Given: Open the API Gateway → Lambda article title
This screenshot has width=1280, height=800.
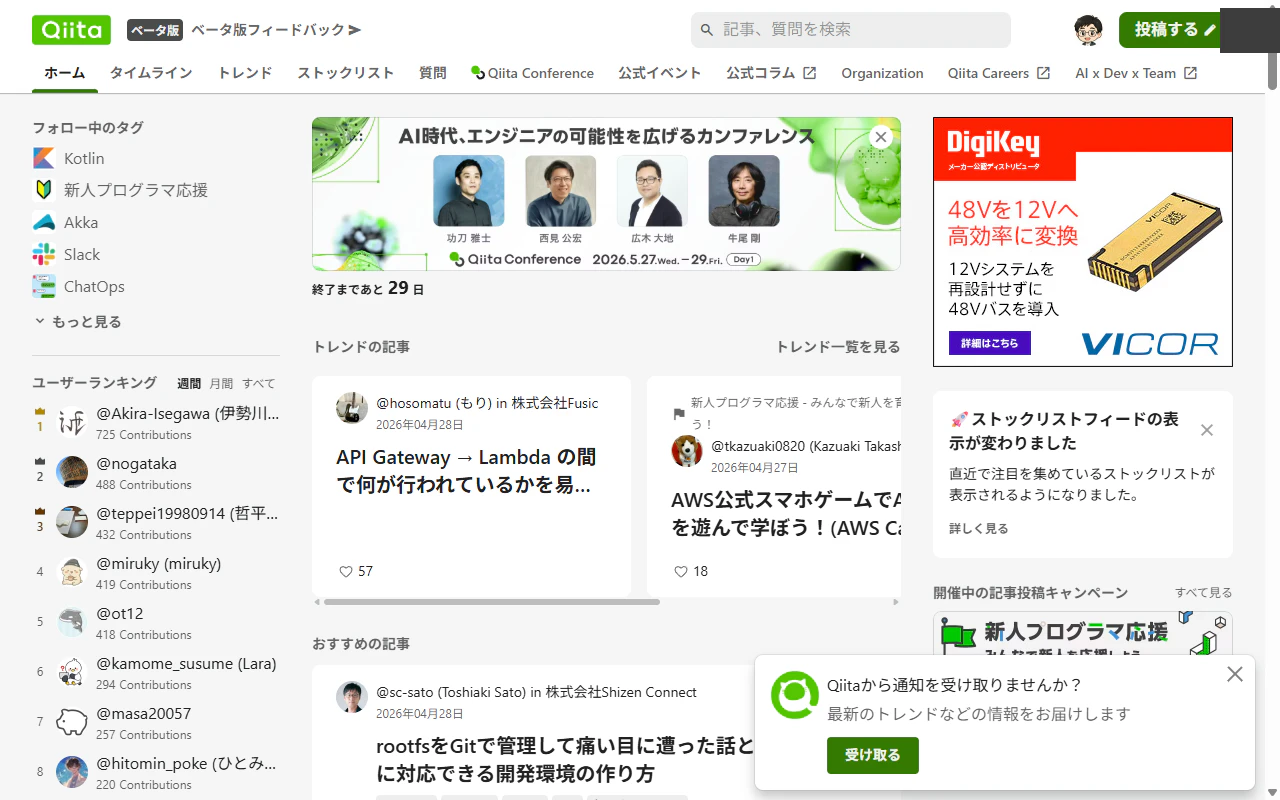Looking at the screenshot, I should [466, 471].
